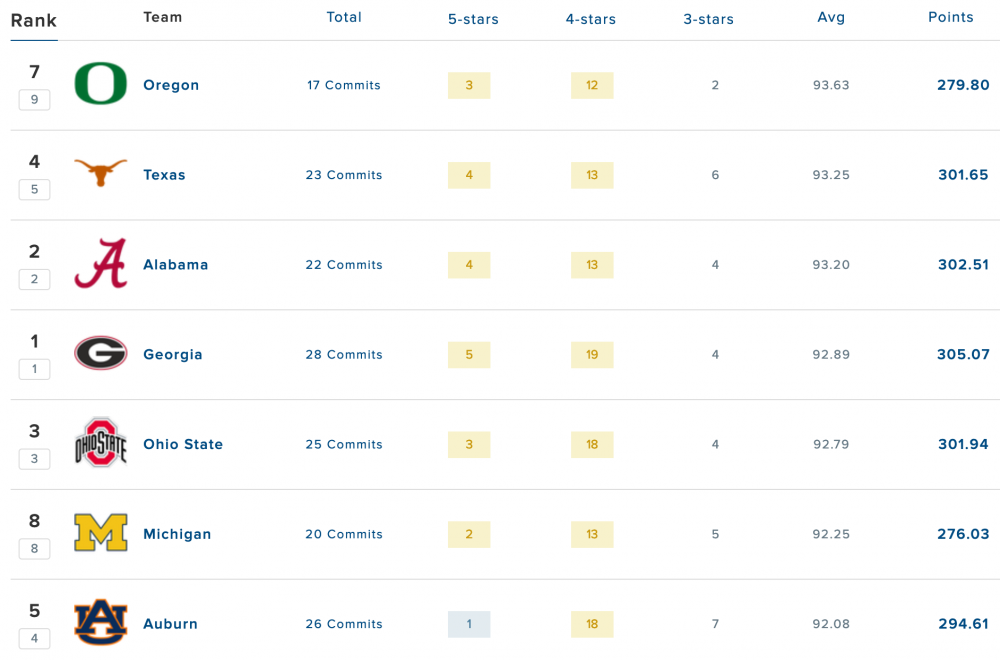Click Ohio State's 4-star count badge
Screen dimensions: 1000x660
pos(592,444)
